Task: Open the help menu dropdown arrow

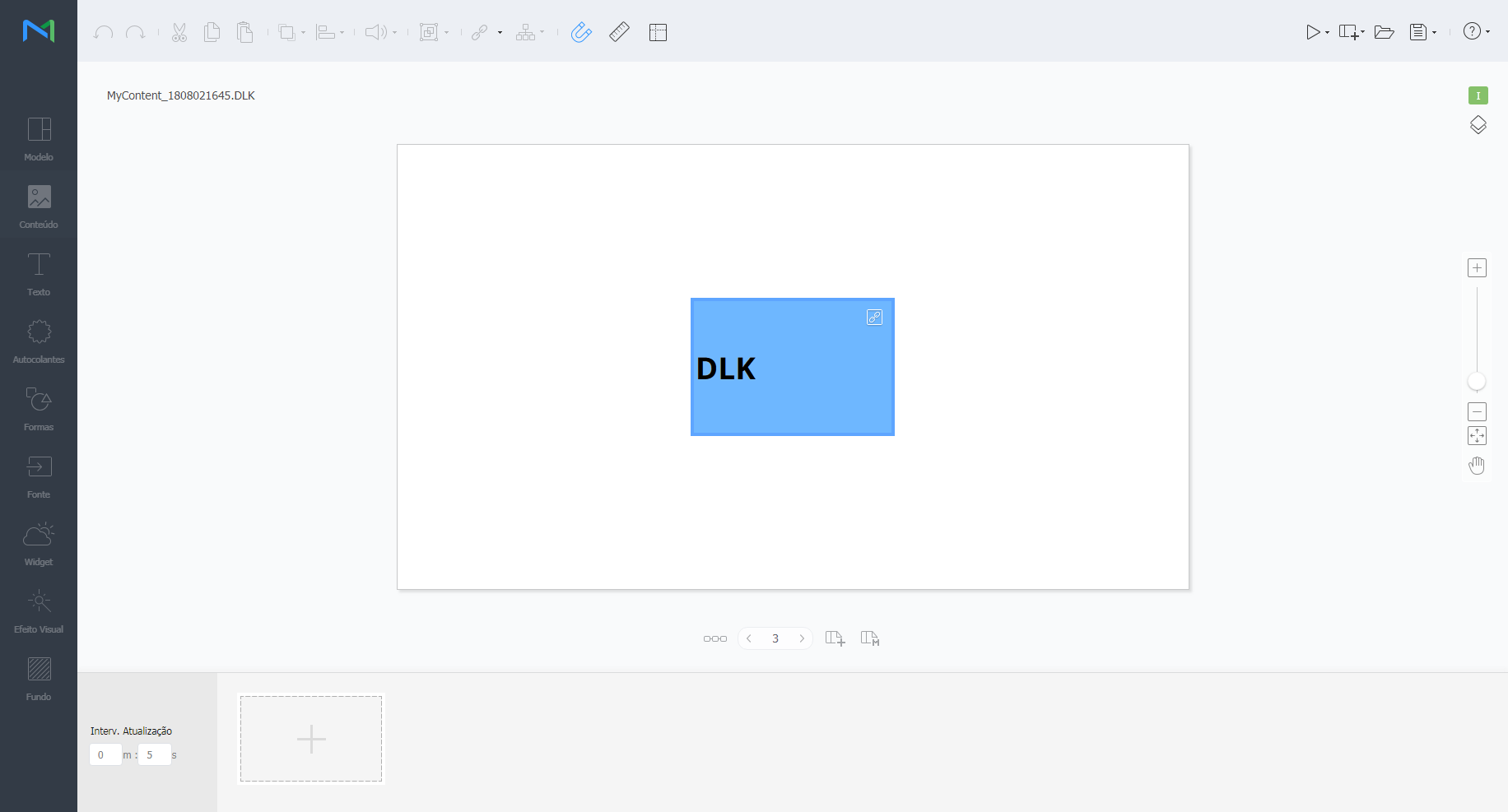Action: (1487, 32)
